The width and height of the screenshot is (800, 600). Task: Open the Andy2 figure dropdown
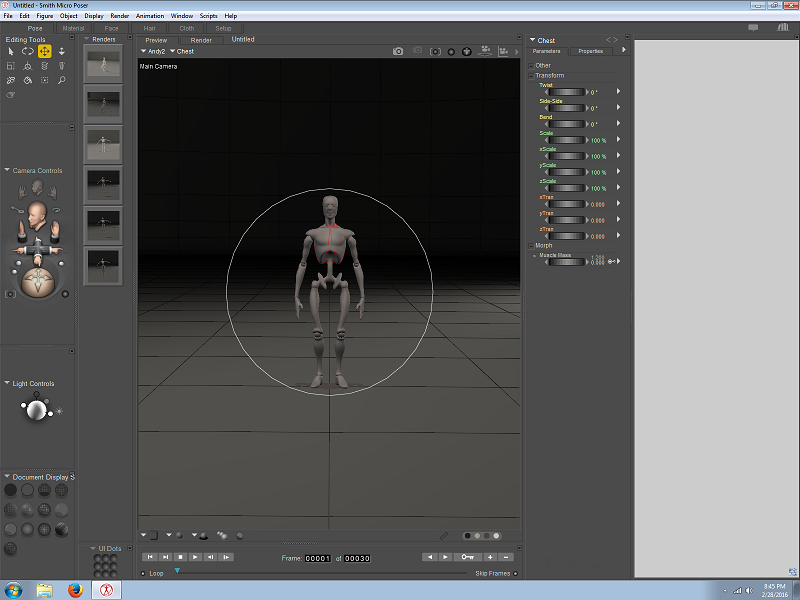[154, 51]
